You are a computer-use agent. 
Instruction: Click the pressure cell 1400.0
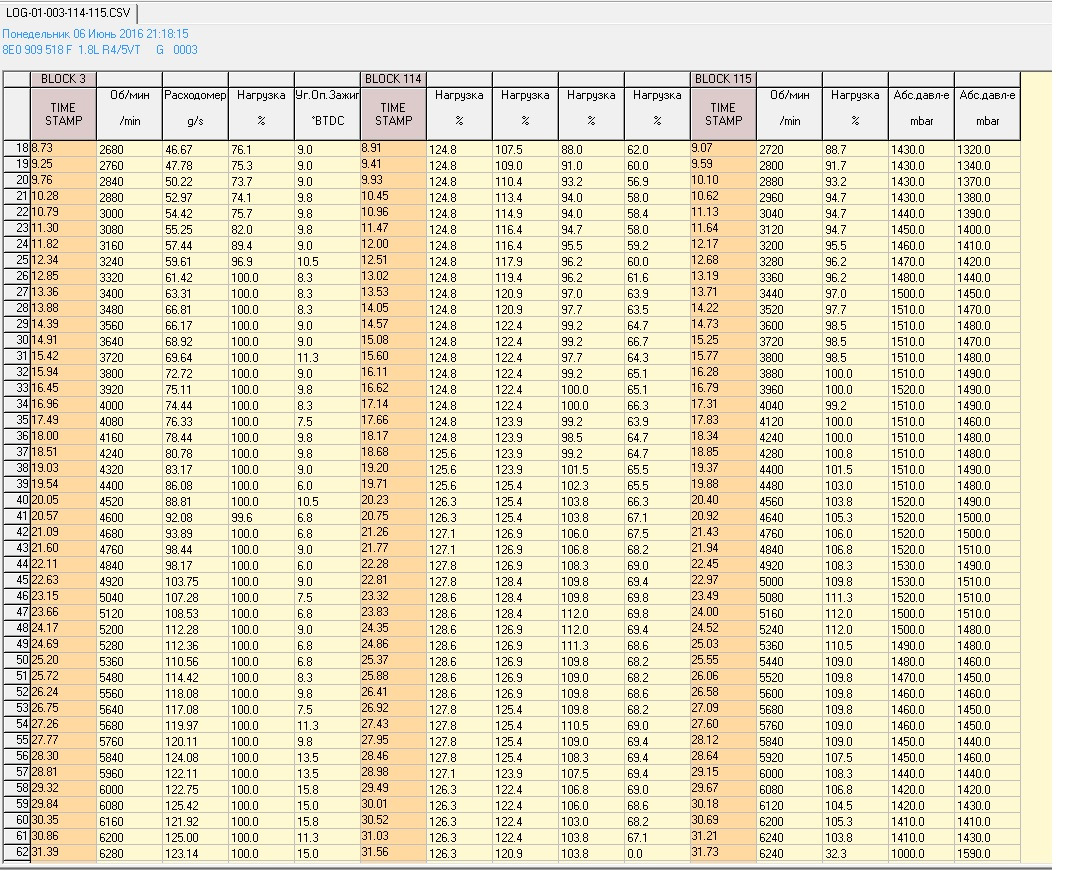pyautogui.click(x=987, y=230)
